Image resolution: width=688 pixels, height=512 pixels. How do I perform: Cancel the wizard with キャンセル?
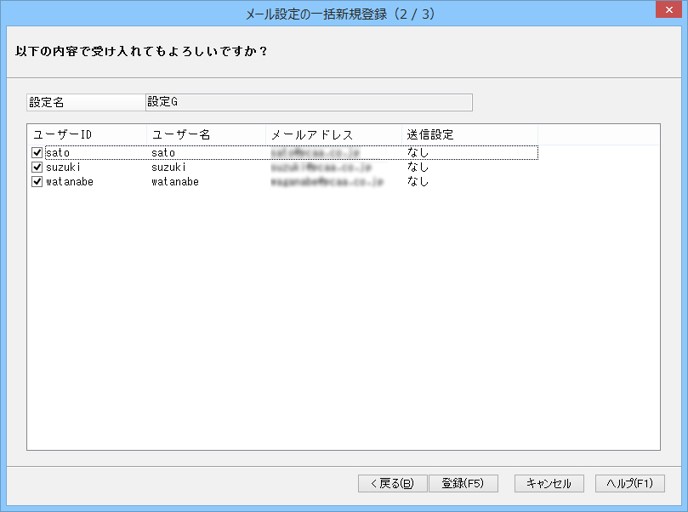pyautogui.click(x=549, y=483)
